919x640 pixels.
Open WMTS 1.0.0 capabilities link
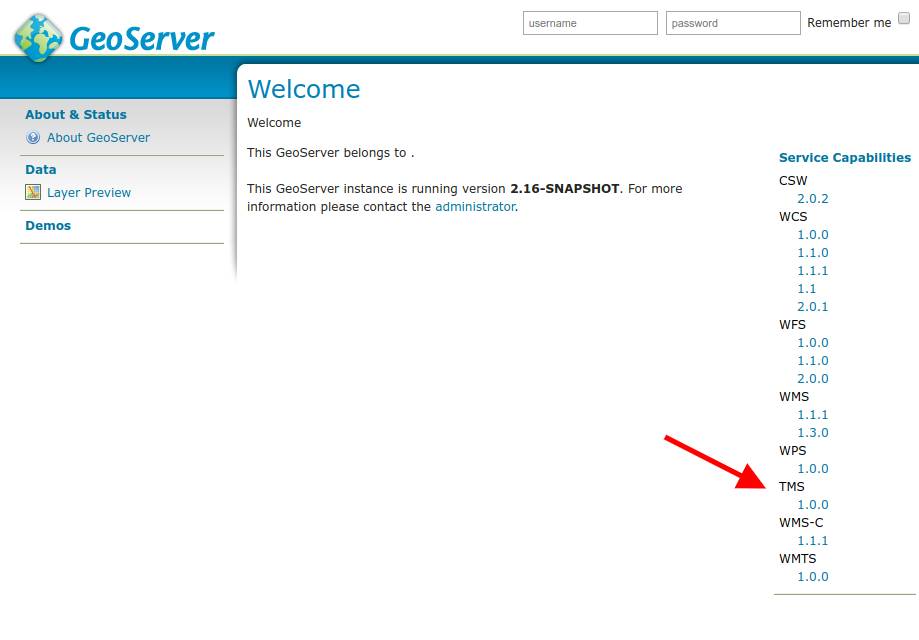[x=812, y=577]
